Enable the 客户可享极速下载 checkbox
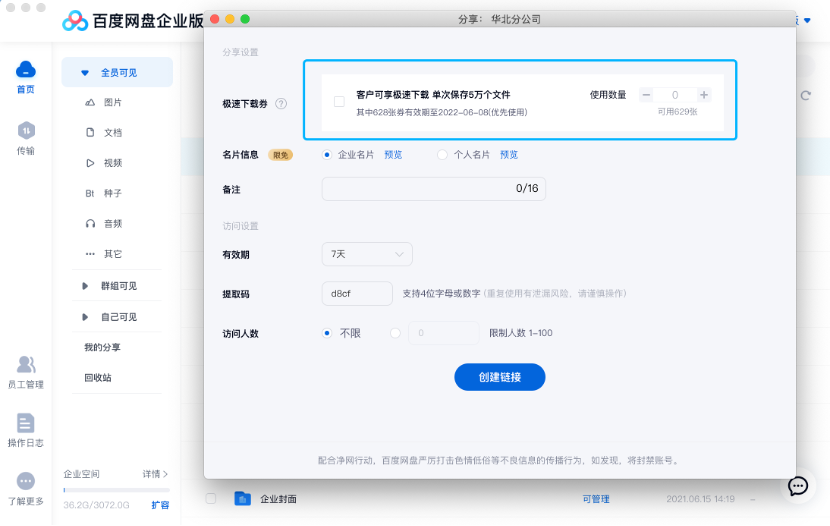 [x=339, y=102]
